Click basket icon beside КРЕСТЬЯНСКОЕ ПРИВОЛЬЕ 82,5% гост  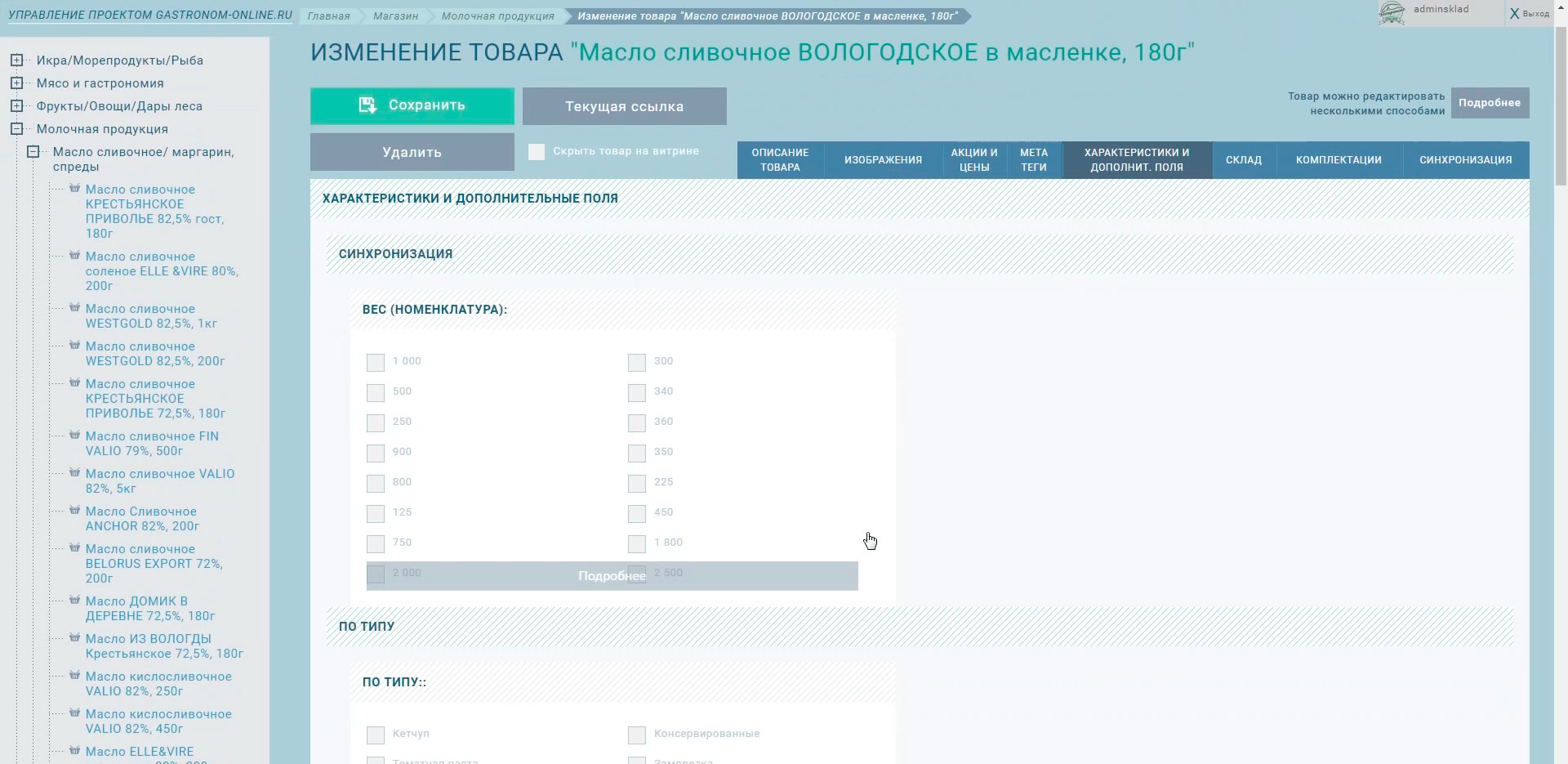pyautogui.click(x=74, y=188)
